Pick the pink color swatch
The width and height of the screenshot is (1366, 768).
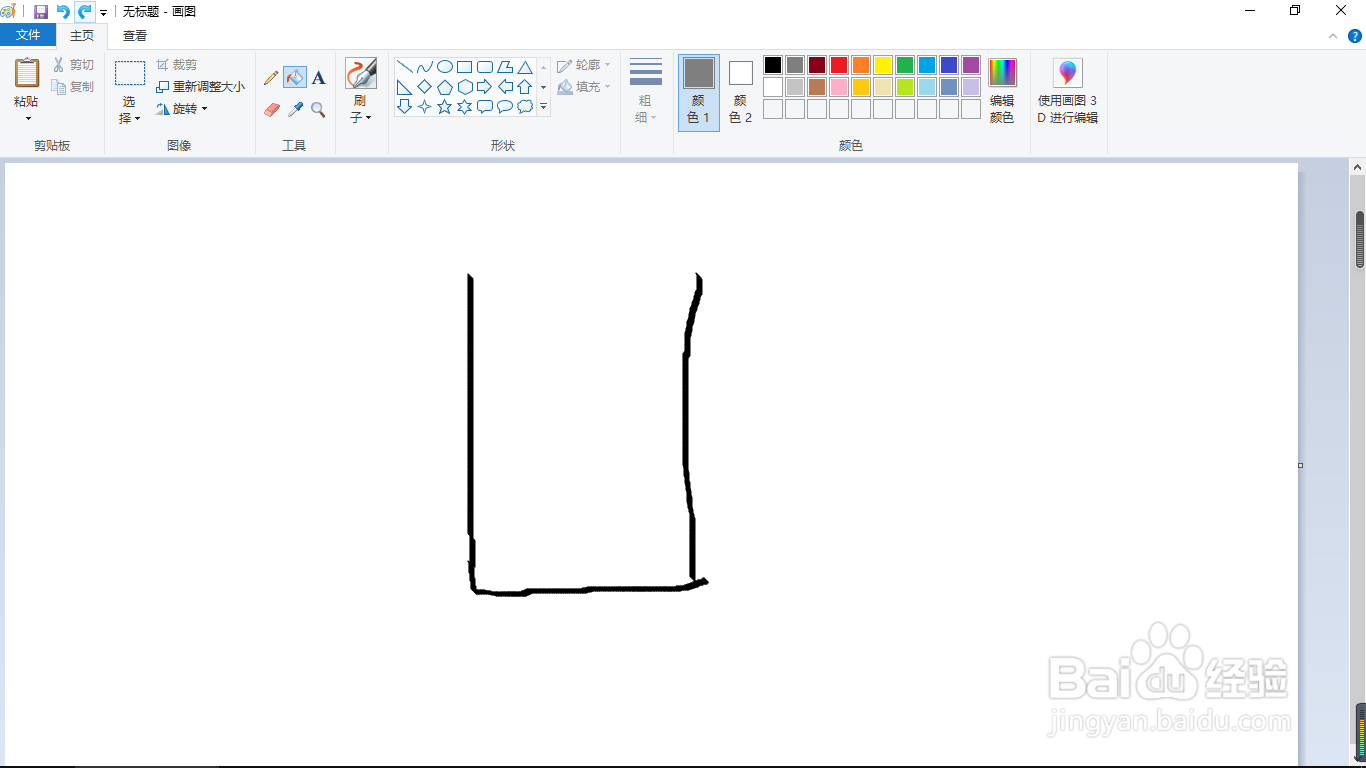pos(839,87)
